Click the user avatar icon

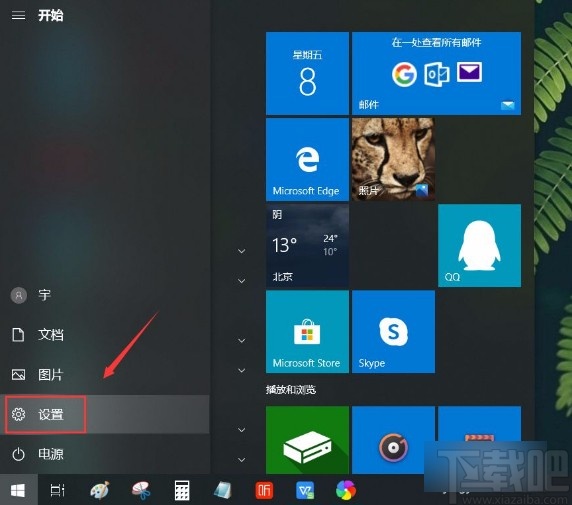pos(19,295)
